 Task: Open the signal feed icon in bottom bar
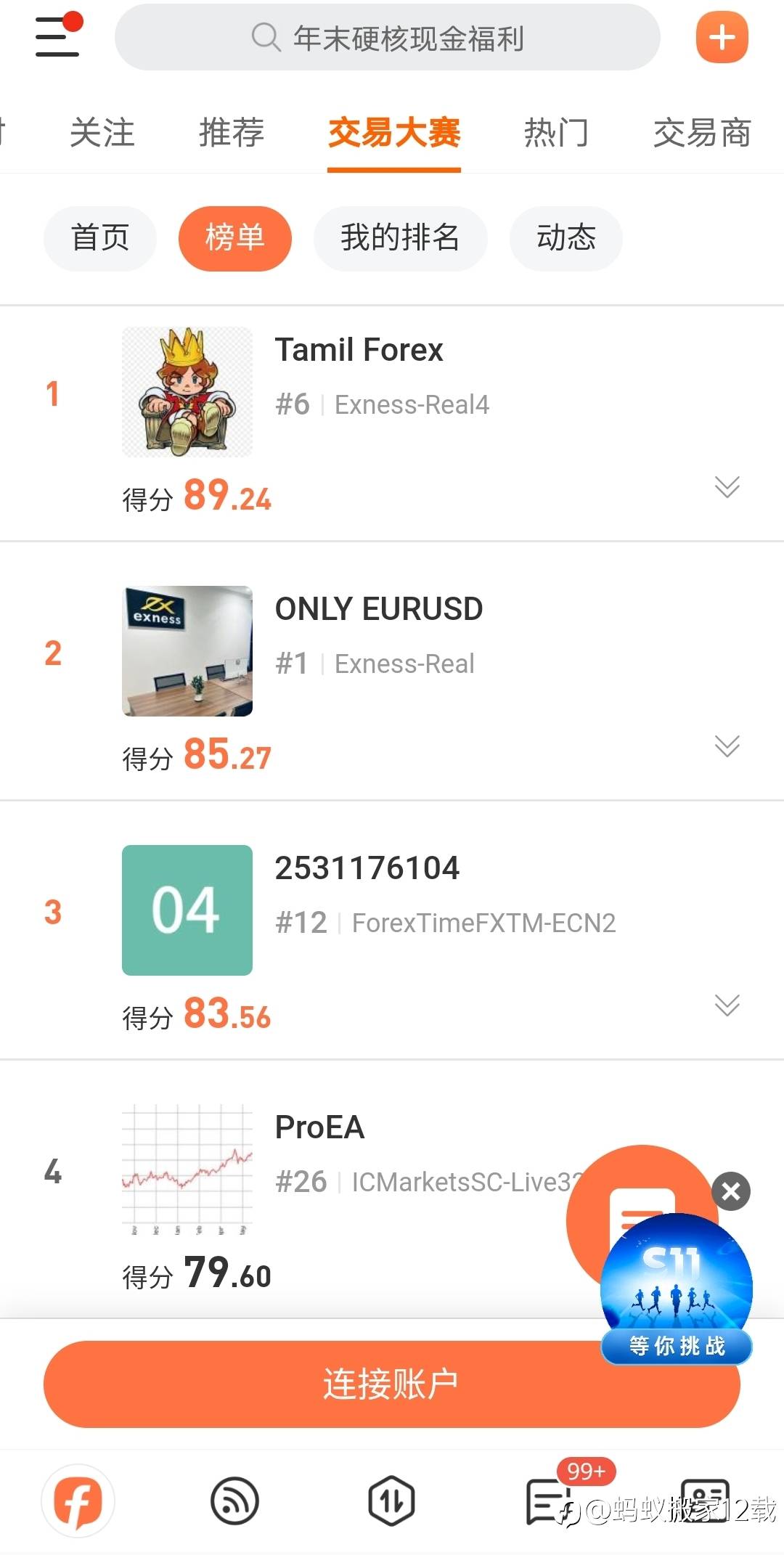[234, 1501]
